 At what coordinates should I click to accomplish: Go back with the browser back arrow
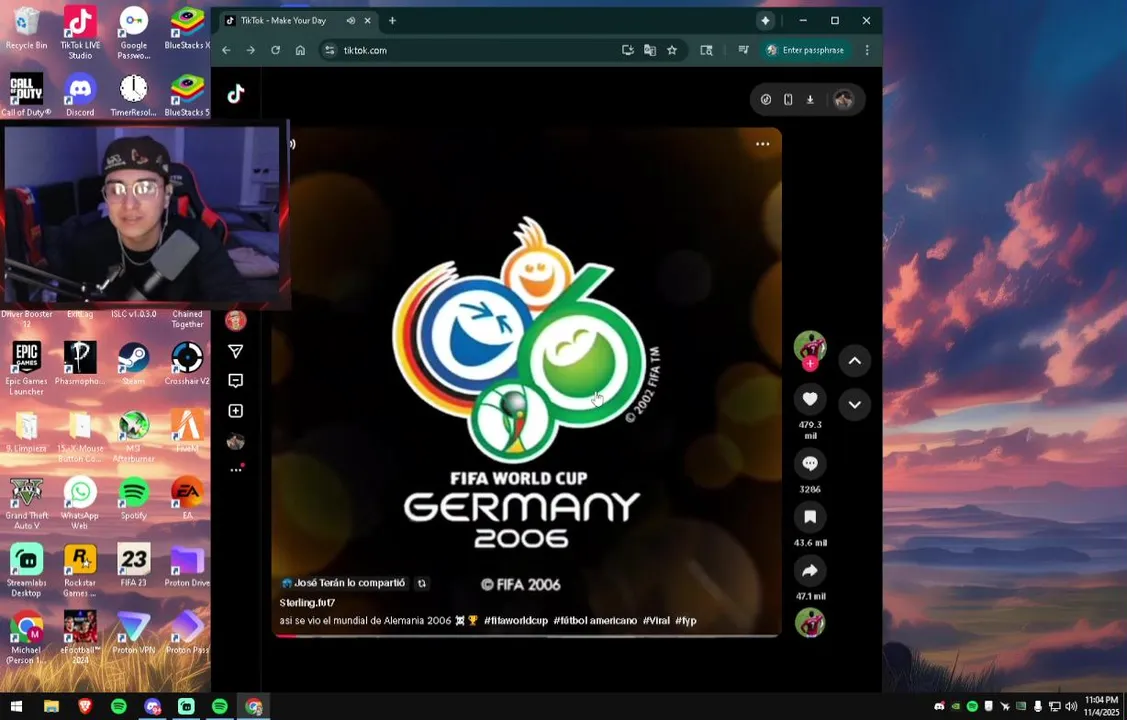226,50
